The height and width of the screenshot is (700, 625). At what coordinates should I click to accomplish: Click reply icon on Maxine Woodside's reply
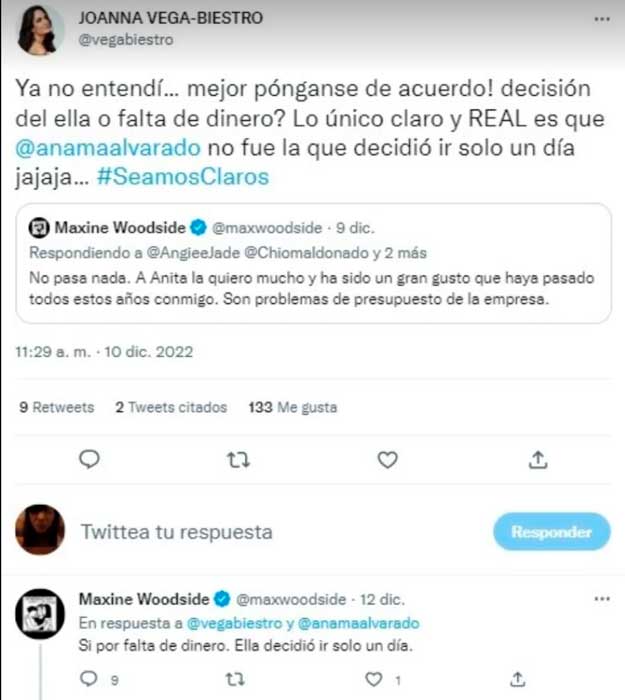88,679
